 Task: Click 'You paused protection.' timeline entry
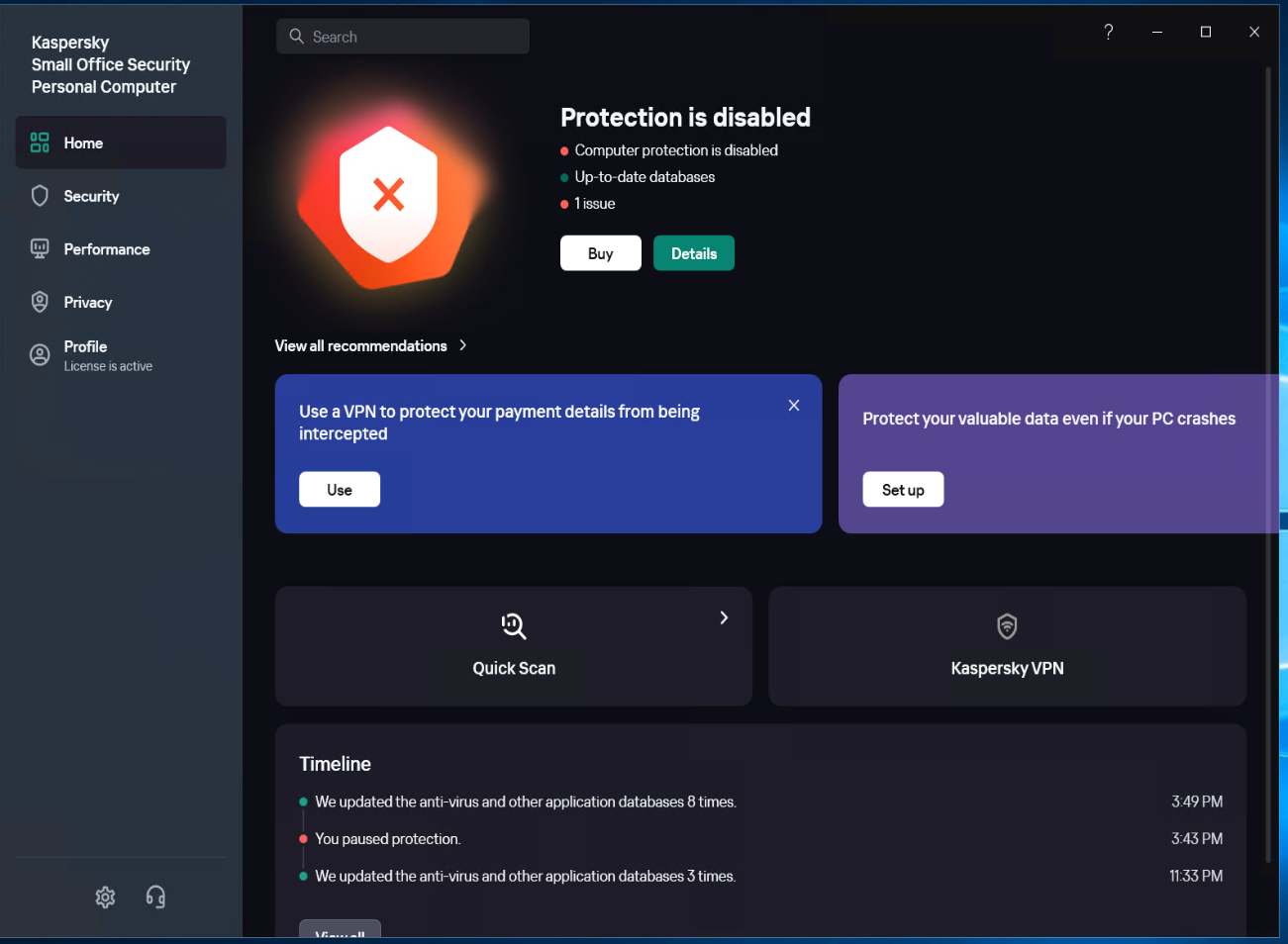[x=388, y=839]
